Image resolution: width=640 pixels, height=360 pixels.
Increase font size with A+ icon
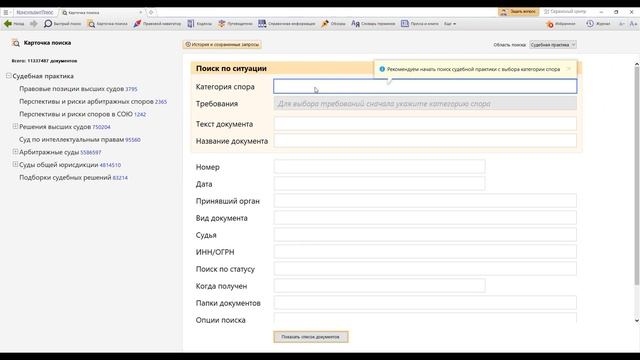[x=633, y=24]
